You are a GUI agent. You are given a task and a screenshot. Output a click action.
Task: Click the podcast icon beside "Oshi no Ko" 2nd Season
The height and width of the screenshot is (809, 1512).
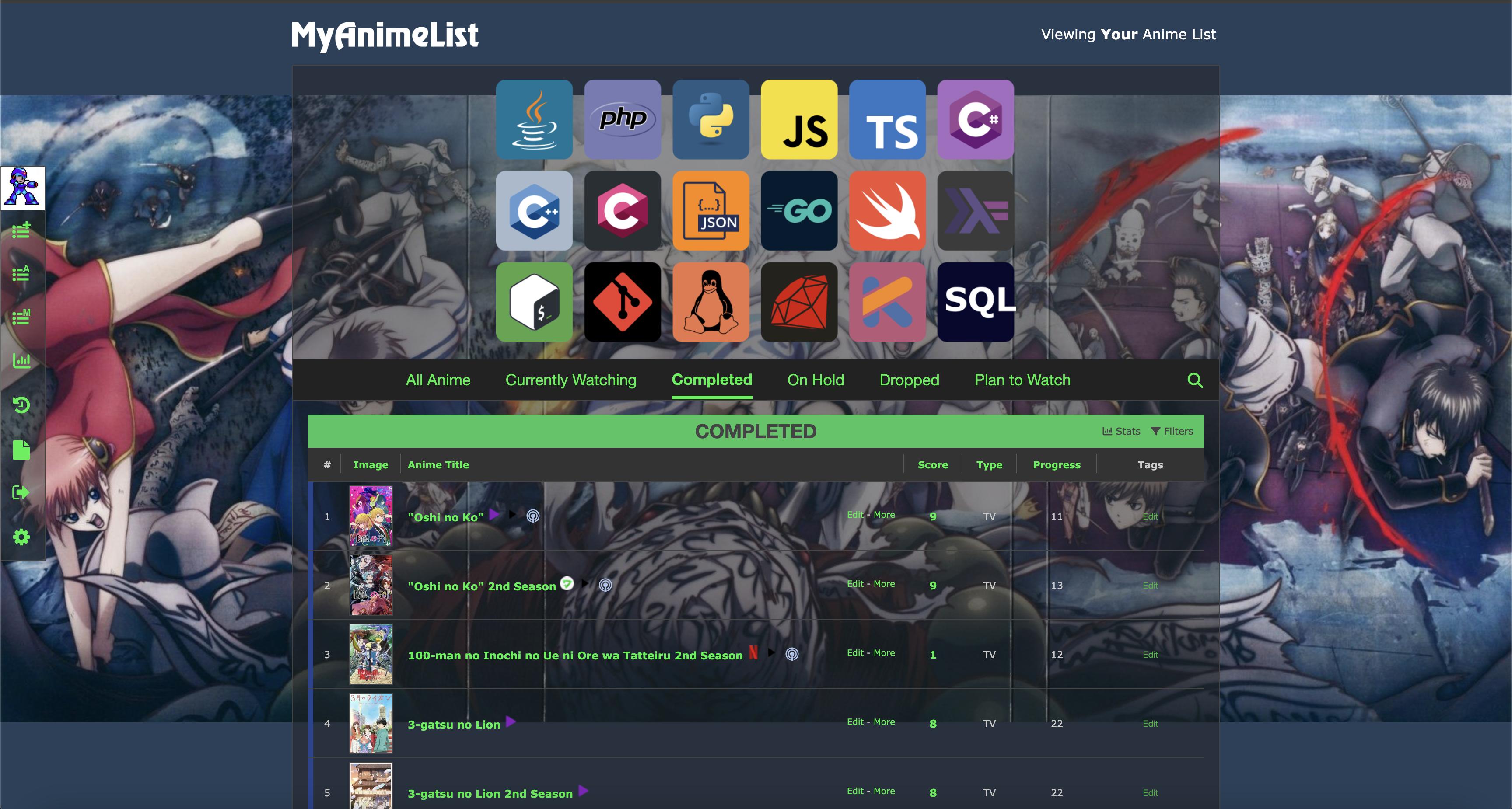[x=605, y=585]
